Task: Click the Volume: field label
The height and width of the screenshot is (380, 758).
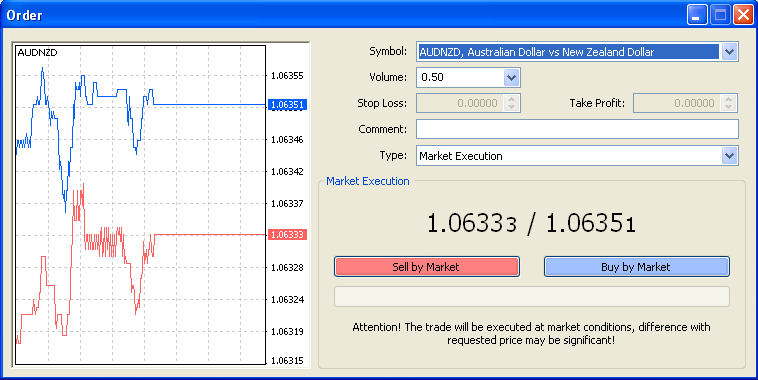Action: (388, 77)
